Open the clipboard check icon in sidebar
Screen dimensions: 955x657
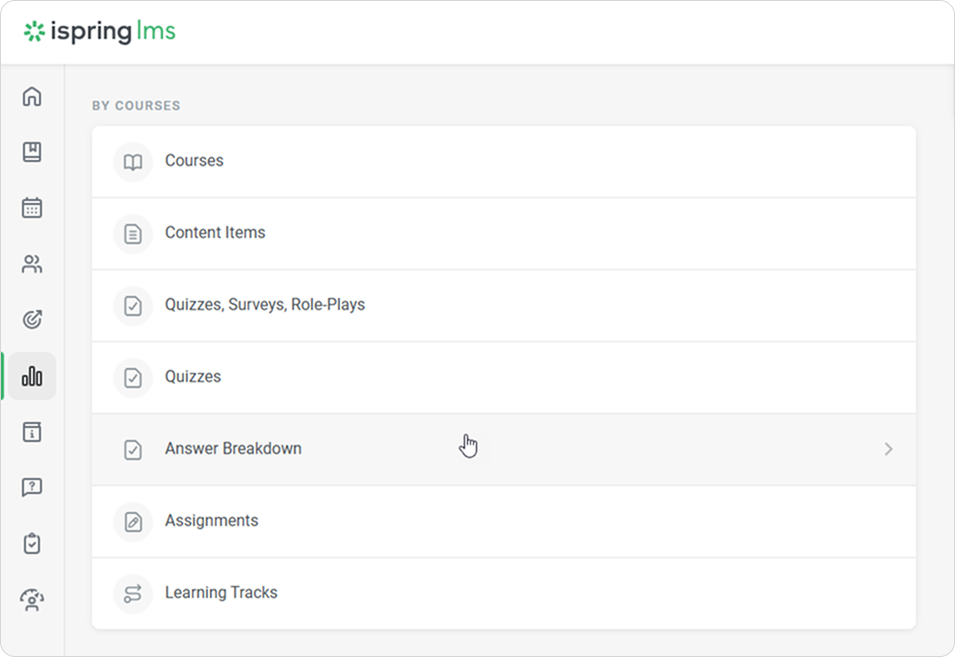32,544
